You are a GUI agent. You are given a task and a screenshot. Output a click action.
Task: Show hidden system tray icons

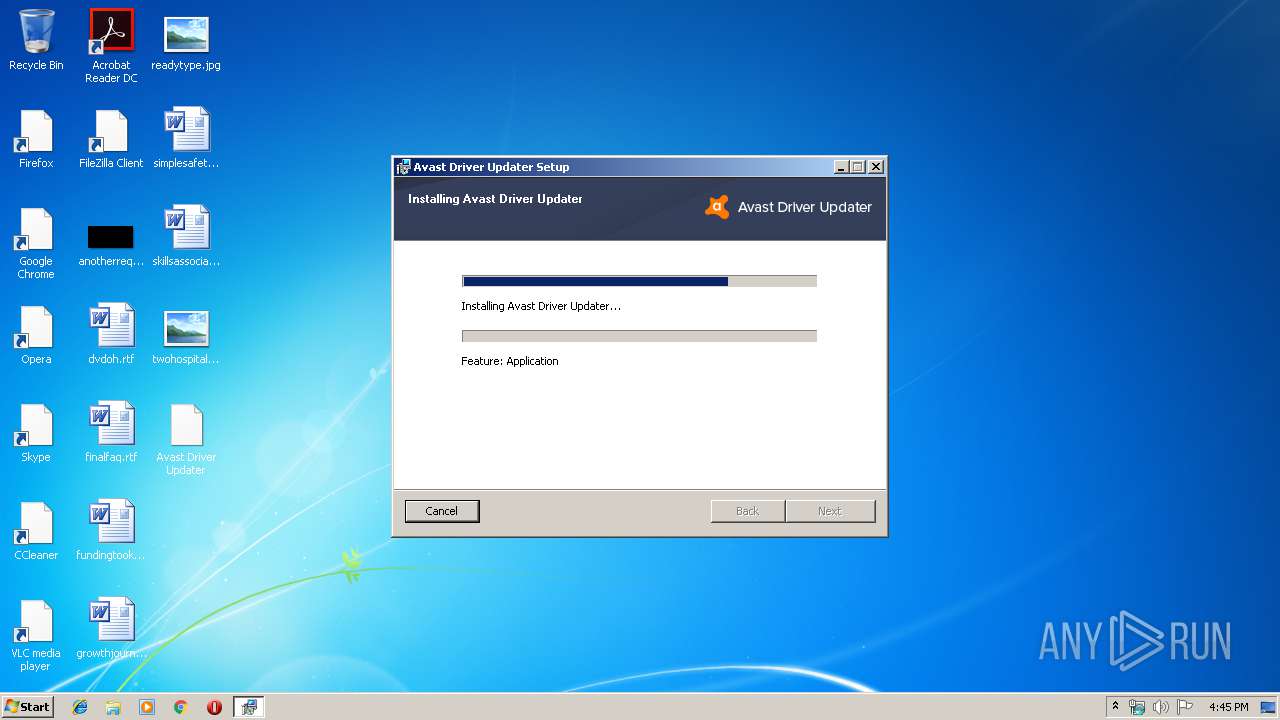(1115, 706)
